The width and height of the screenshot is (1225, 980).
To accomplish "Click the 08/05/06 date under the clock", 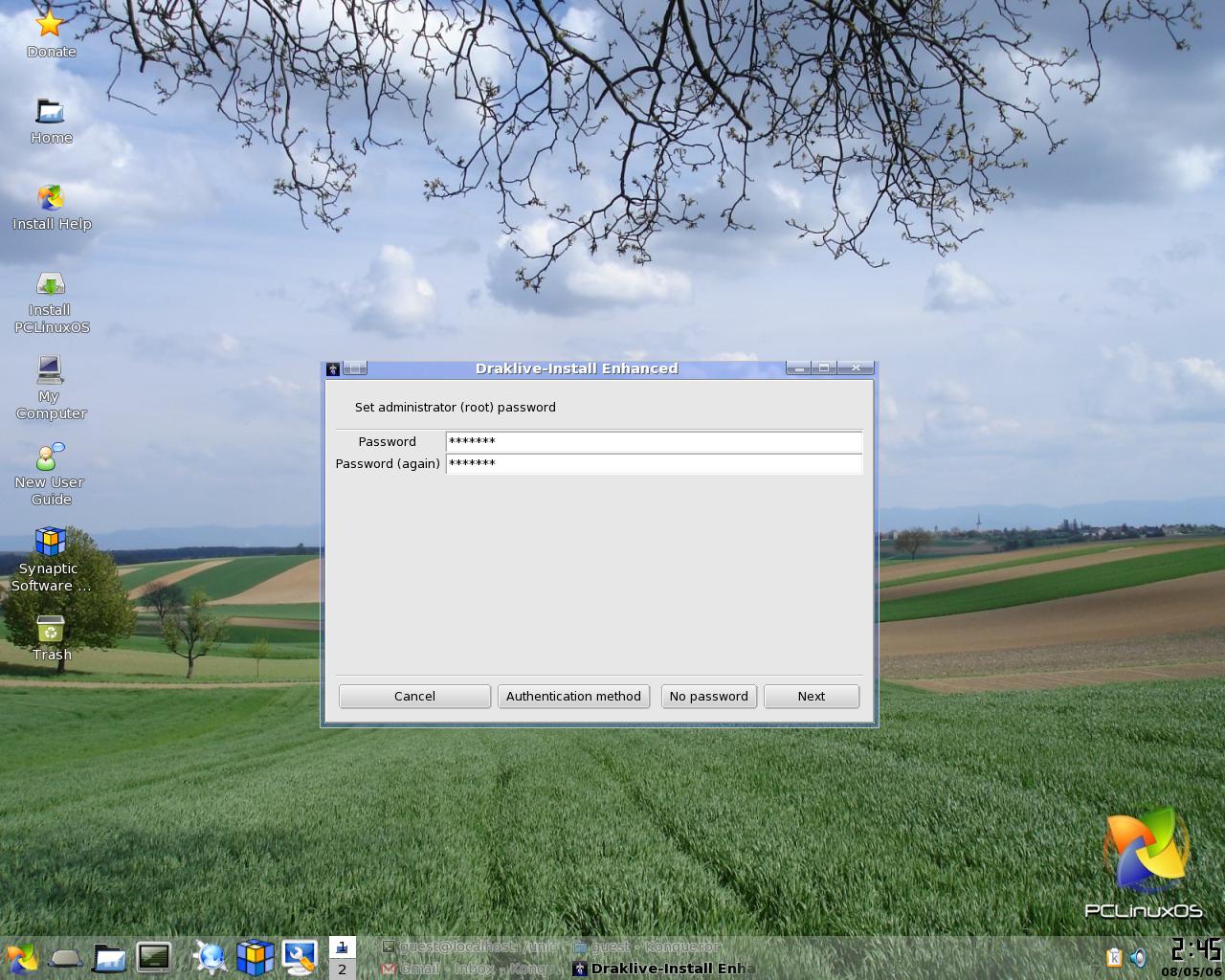I will [x=1191, y=971].
